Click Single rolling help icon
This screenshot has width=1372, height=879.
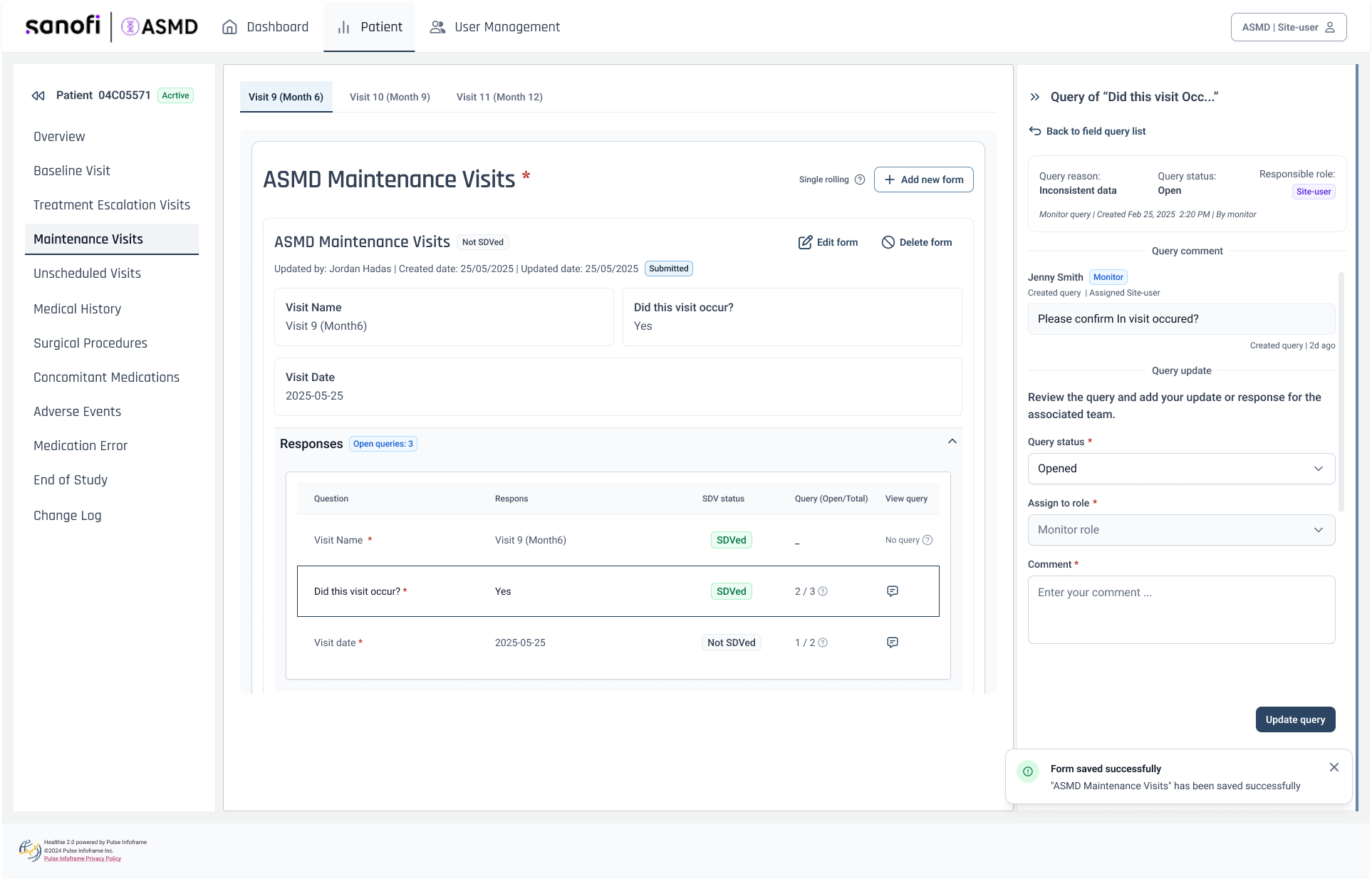coord(860,180)
